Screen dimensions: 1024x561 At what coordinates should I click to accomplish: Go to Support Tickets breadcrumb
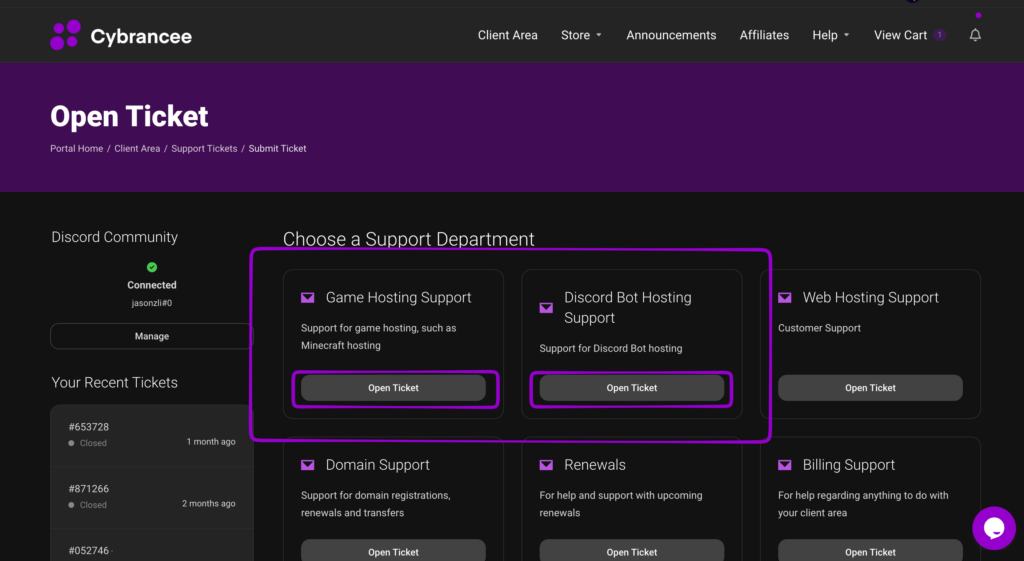click(204, 149)
